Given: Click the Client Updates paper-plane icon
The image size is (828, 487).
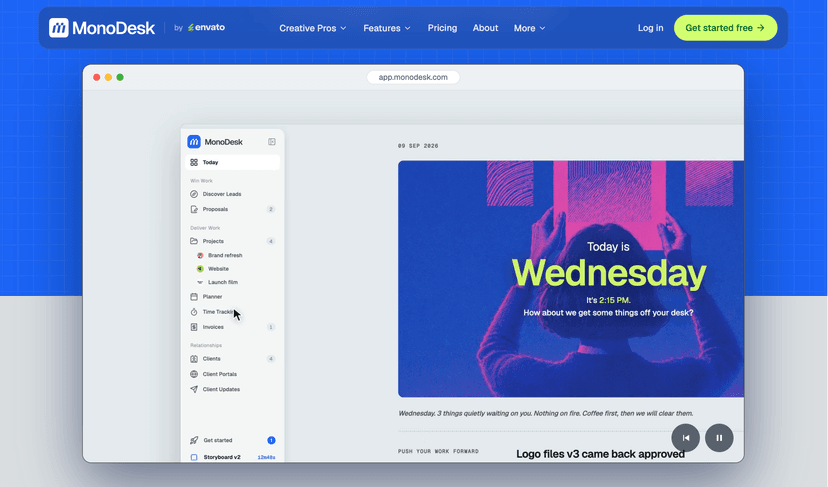Looking at the screenshot, I should [194, 389].
